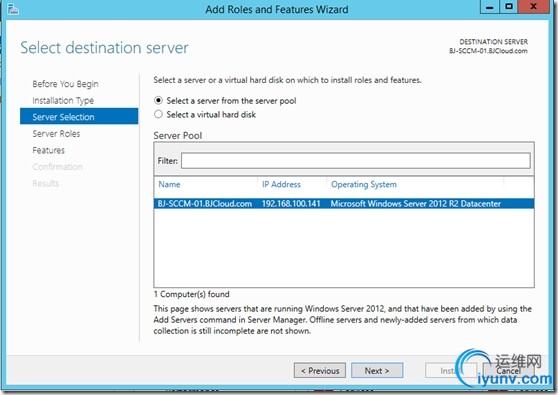Click the 192.168.100.141 IP address cell
The height and width of the screenshot is (395, 558).
[x=291, y=204]
